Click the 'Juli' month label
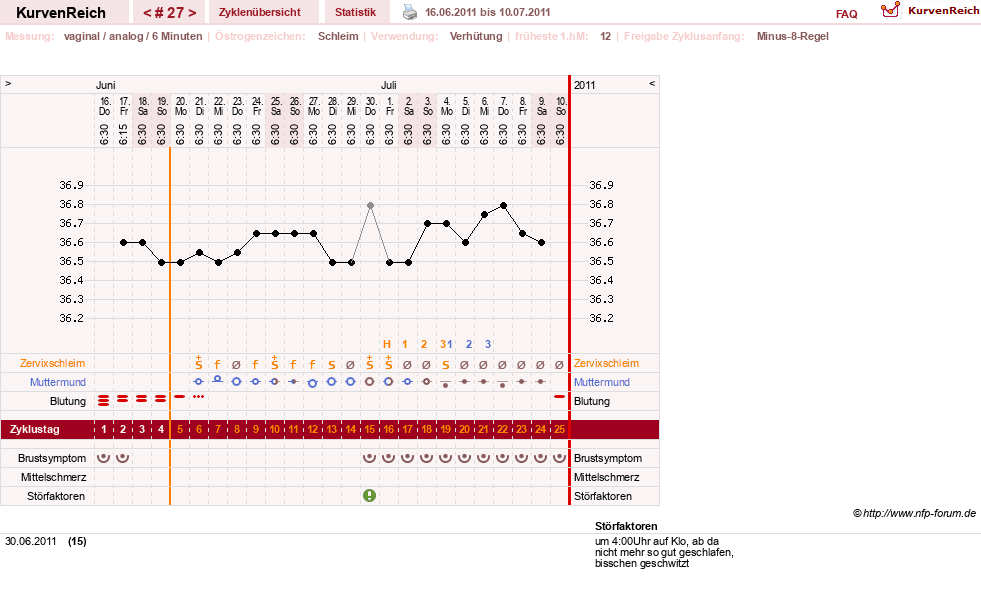981x594 pixels. (x=389, y=85)
